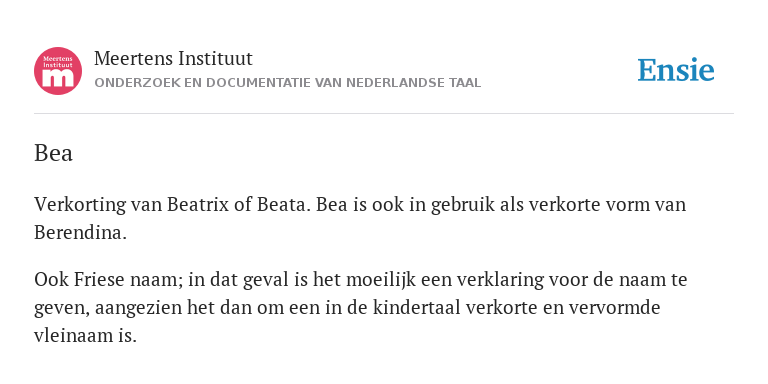
Task: Click the round Meertens Instituut logo
Action: coord(58,71)
